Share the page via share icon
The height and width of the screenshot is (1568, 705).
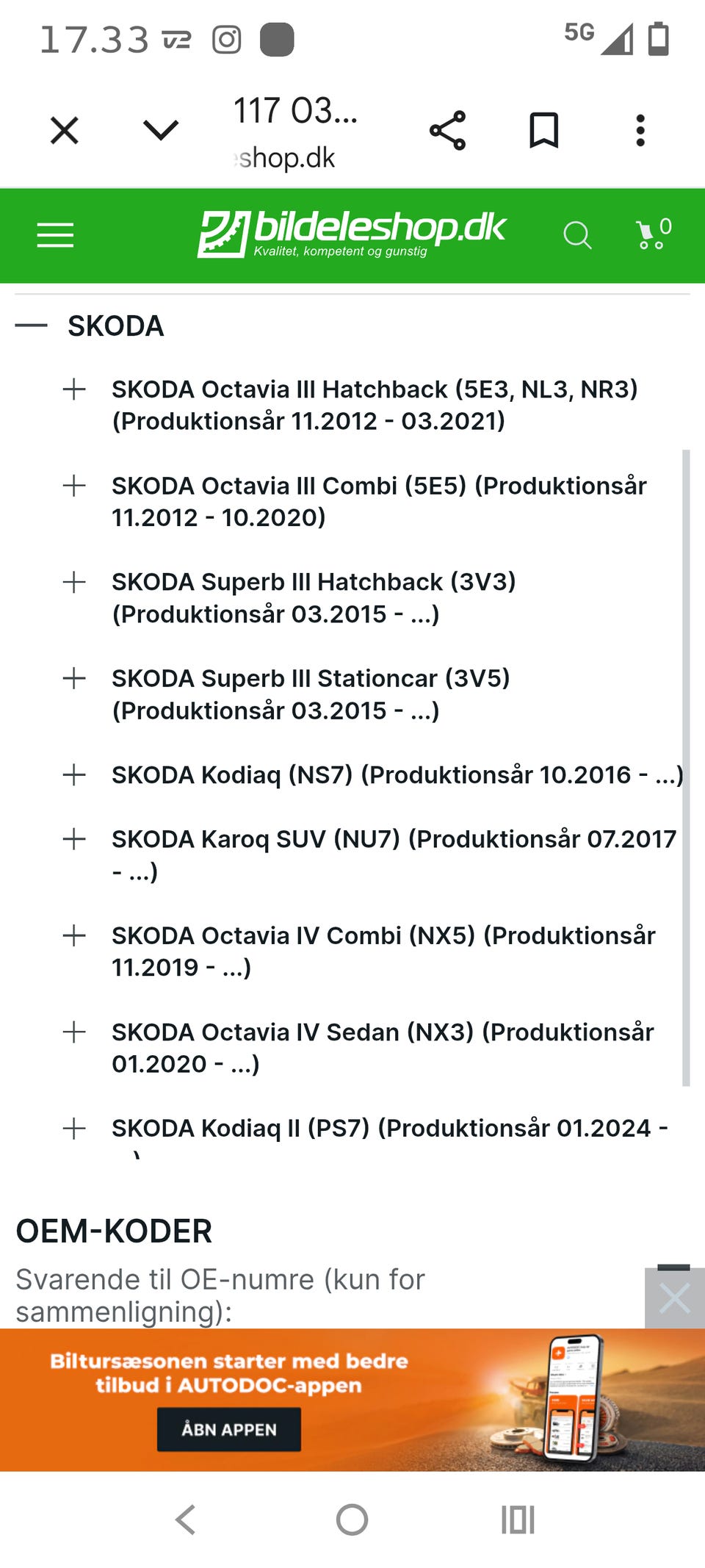448,131
